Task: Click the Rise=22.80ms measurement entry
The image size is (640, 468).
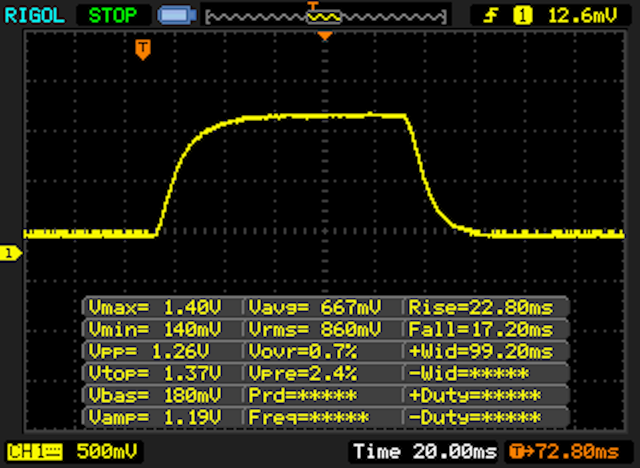Action: point(486,307)
